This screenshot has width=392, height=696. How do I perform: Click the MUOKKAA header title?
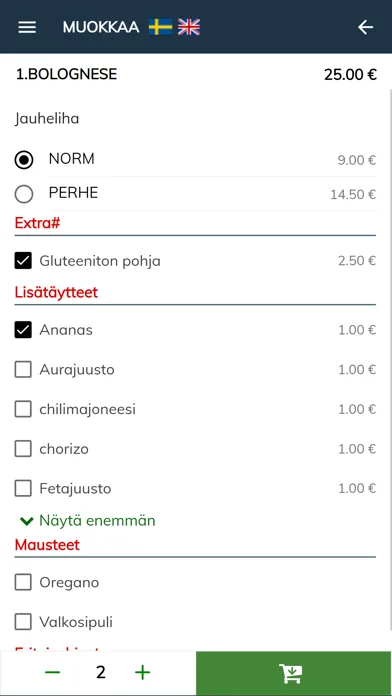[x=101, y=28]
